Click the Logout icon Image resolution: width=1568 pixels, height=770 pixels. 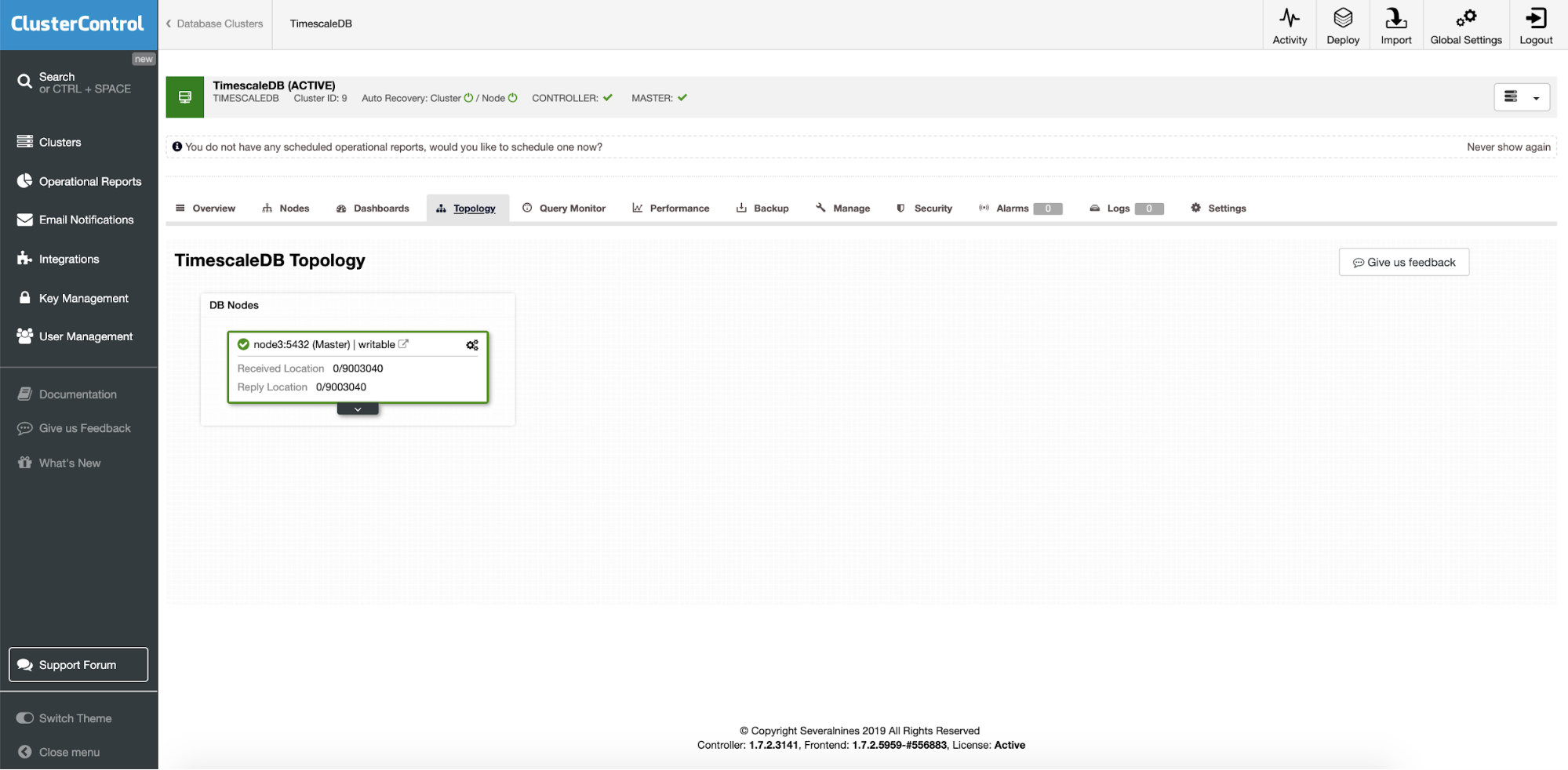click(x=1534, y=24)
